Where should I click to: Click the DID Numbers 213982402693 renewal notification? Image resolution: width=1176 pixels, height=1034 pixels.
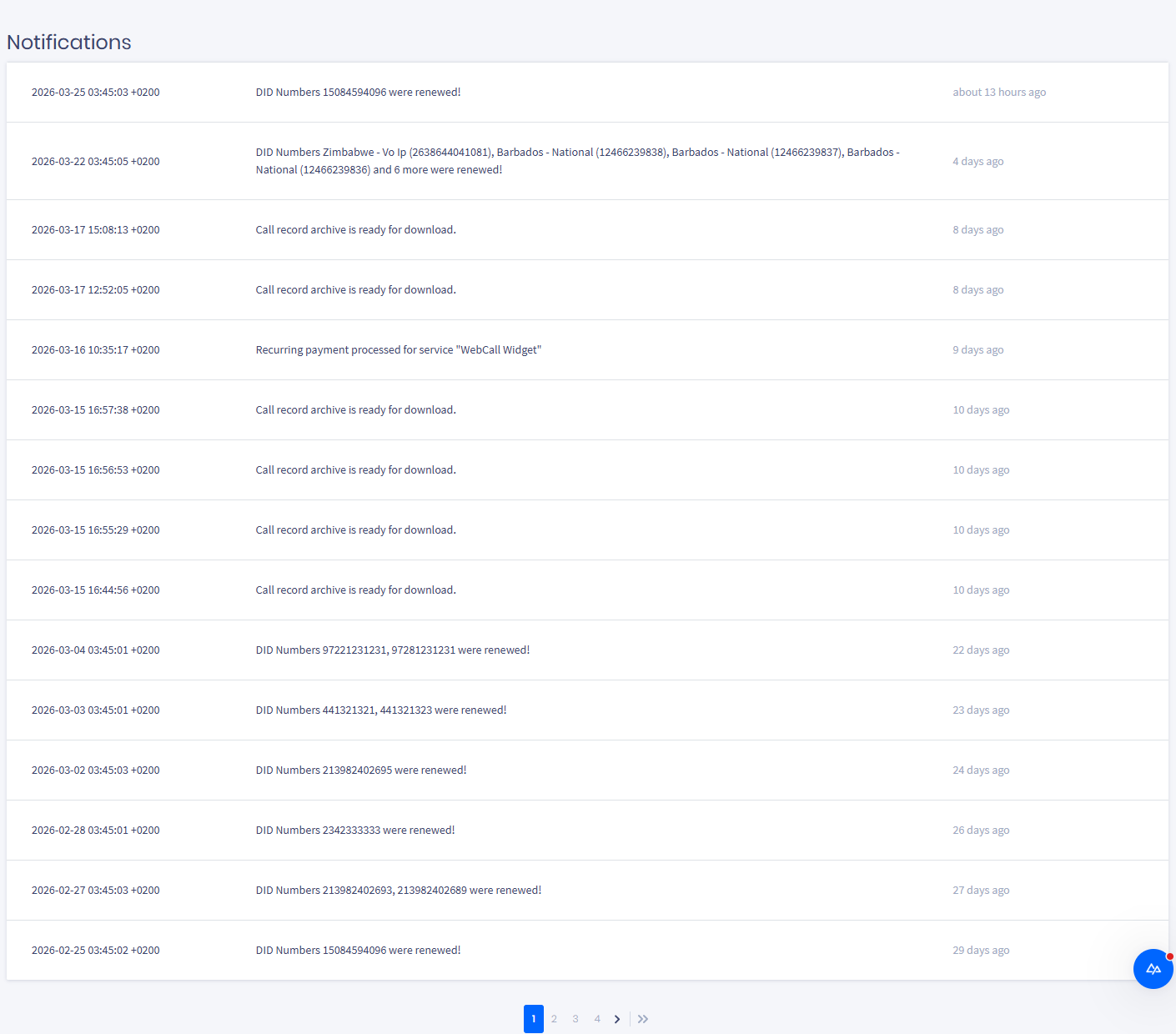click(x=398, y=890)
